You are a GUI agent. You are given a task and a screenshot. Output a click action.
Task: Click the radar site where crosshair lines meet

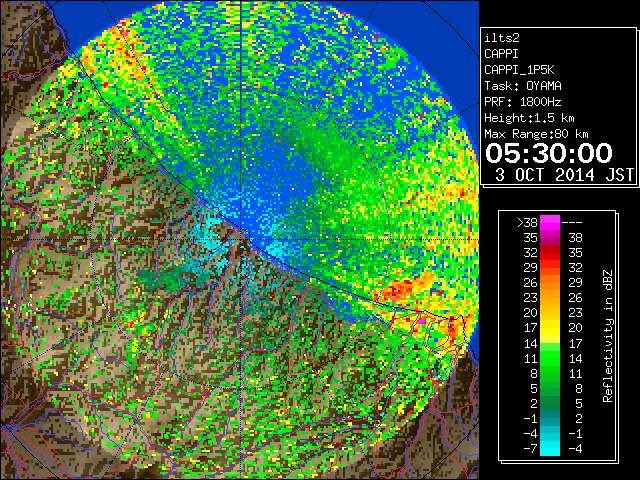[241, 239]
